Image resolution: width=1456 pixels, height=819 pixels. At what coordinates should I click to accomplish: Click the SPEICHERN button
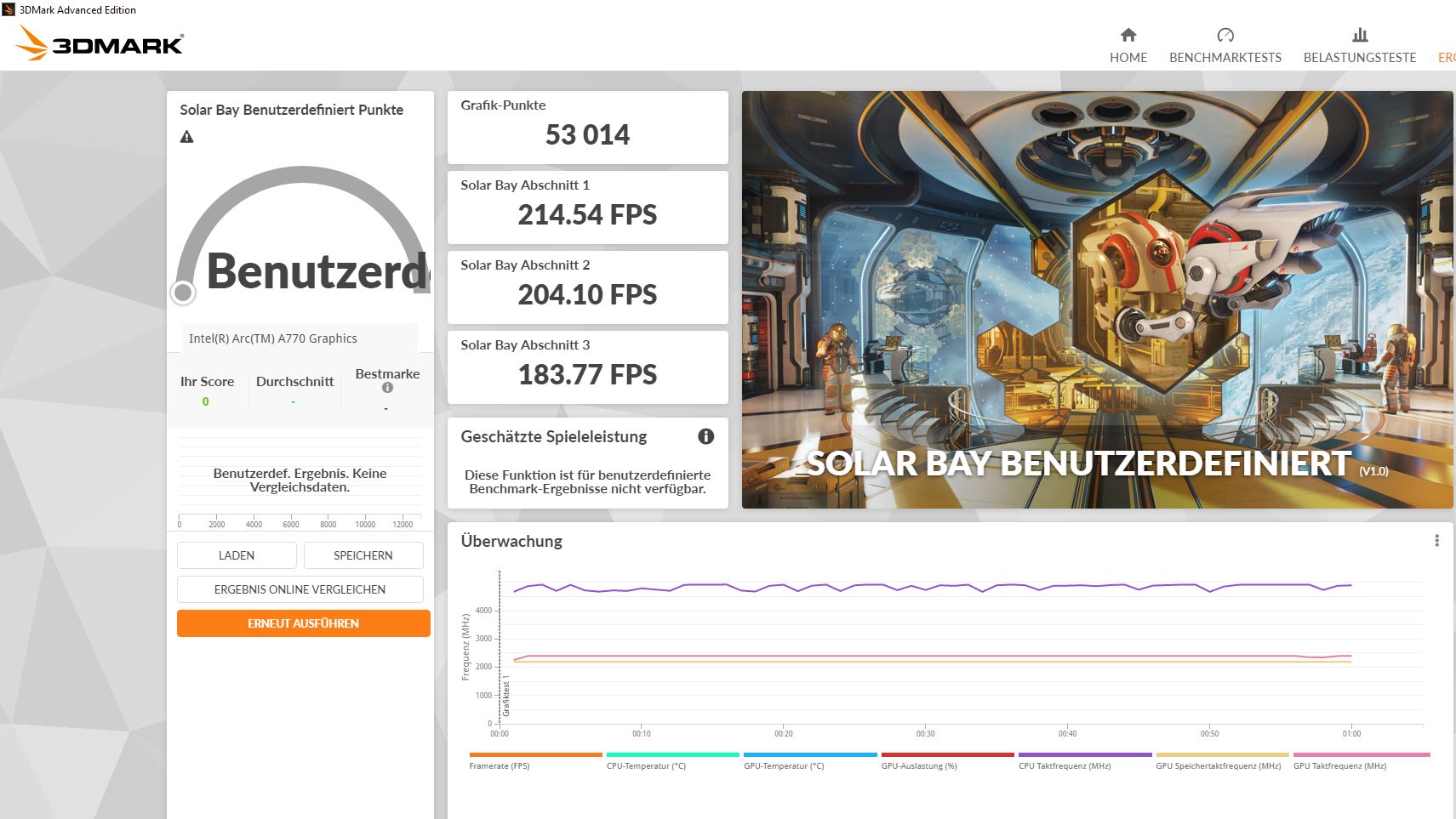pos(363,555)
